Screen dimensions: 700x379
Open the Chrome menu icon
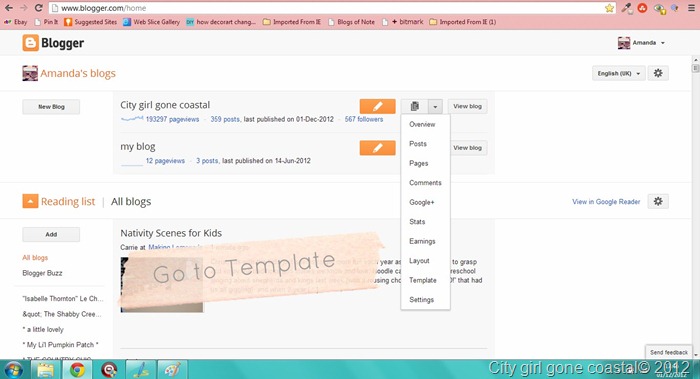pyautogui.click(x=691, y=8)
